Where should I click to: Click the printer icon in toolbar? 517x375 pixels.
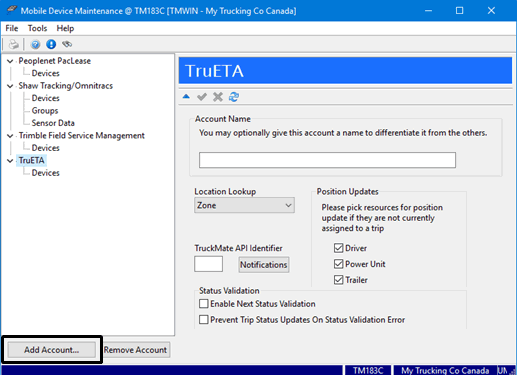(x=13, y=44)
